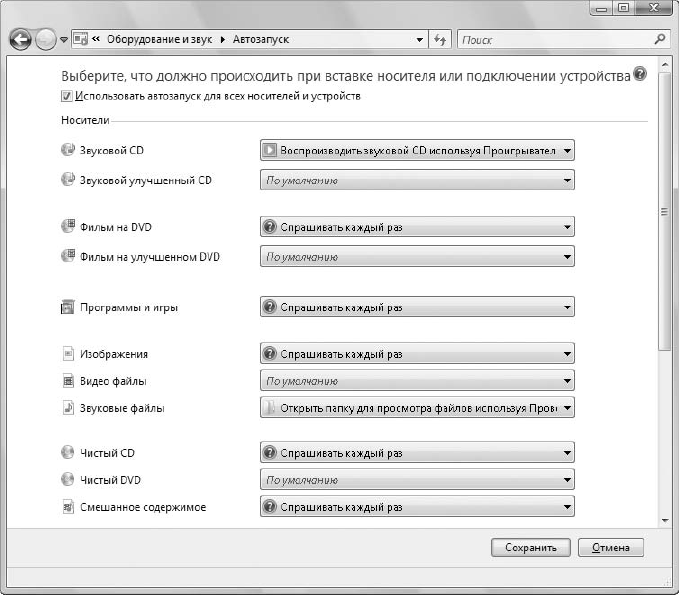Open the Изображения action dropdown
Viewport: 679px width, 595px height.
tap(417, 354)
